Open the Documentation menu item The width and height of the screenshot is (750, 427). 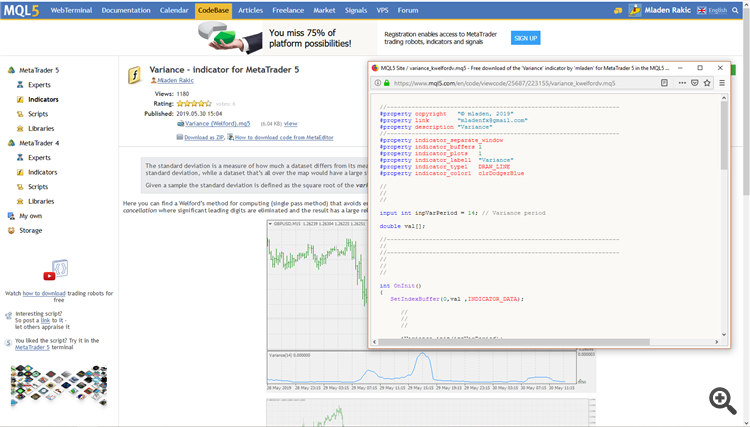click(126, 10)
